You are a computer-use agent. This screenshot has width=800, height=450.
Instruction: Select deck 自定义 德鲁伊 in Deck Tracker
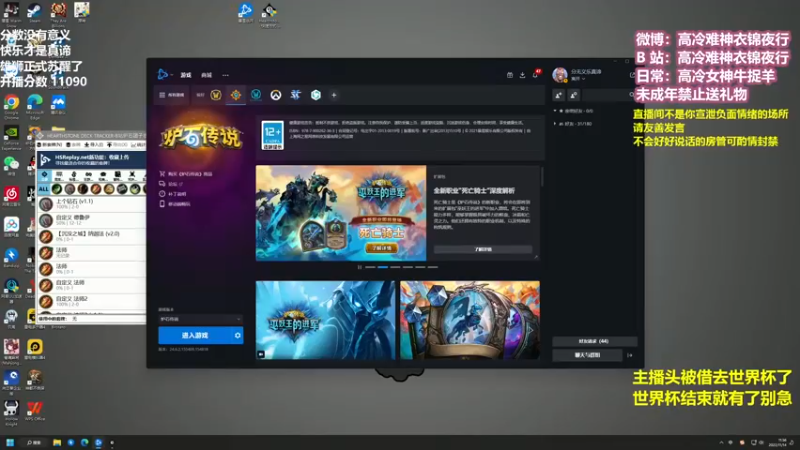coord(92,220)
